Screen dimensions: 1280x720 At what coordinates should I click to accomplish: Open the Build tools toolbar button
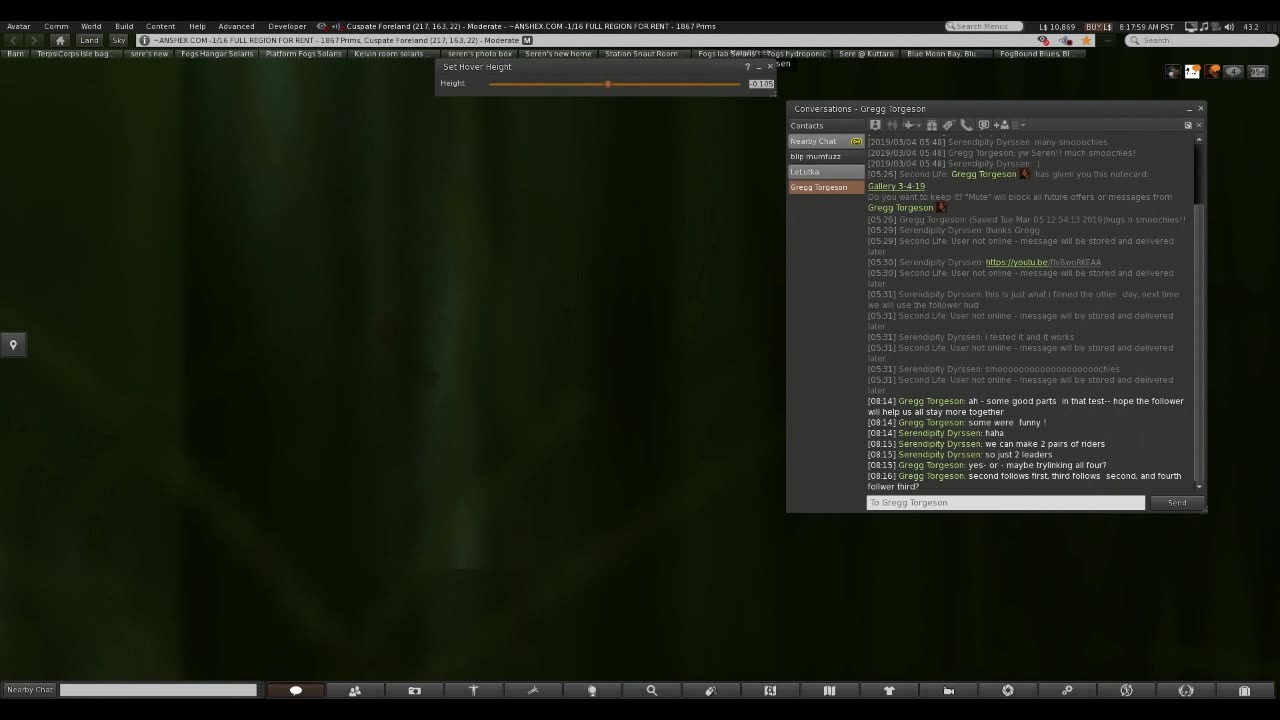tap(533, 690)
